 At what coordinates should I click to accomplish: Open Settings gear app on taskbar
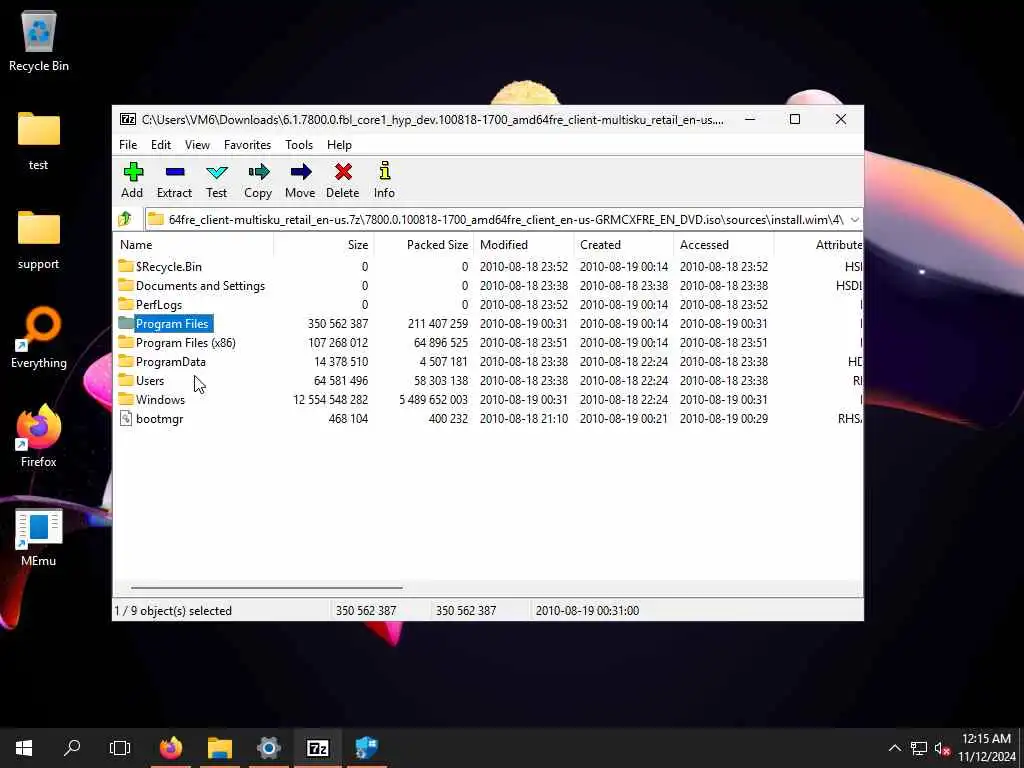(x=268, y=748)
